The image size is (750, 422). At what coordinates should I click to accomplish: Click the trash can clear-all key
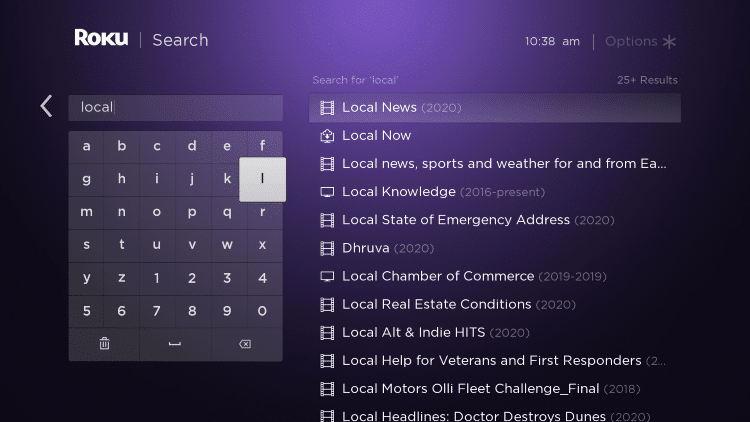104,344
